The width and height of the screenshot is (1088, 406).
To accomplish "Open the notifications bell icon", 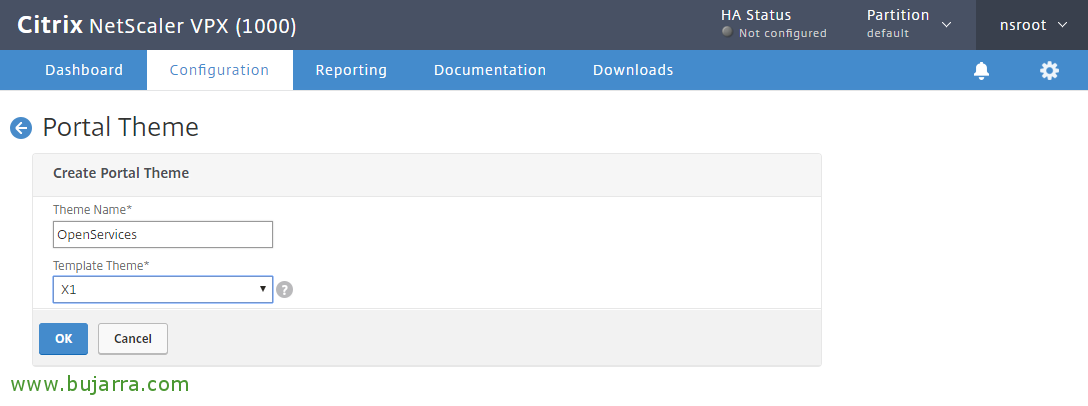I will [x=981, y=70].
